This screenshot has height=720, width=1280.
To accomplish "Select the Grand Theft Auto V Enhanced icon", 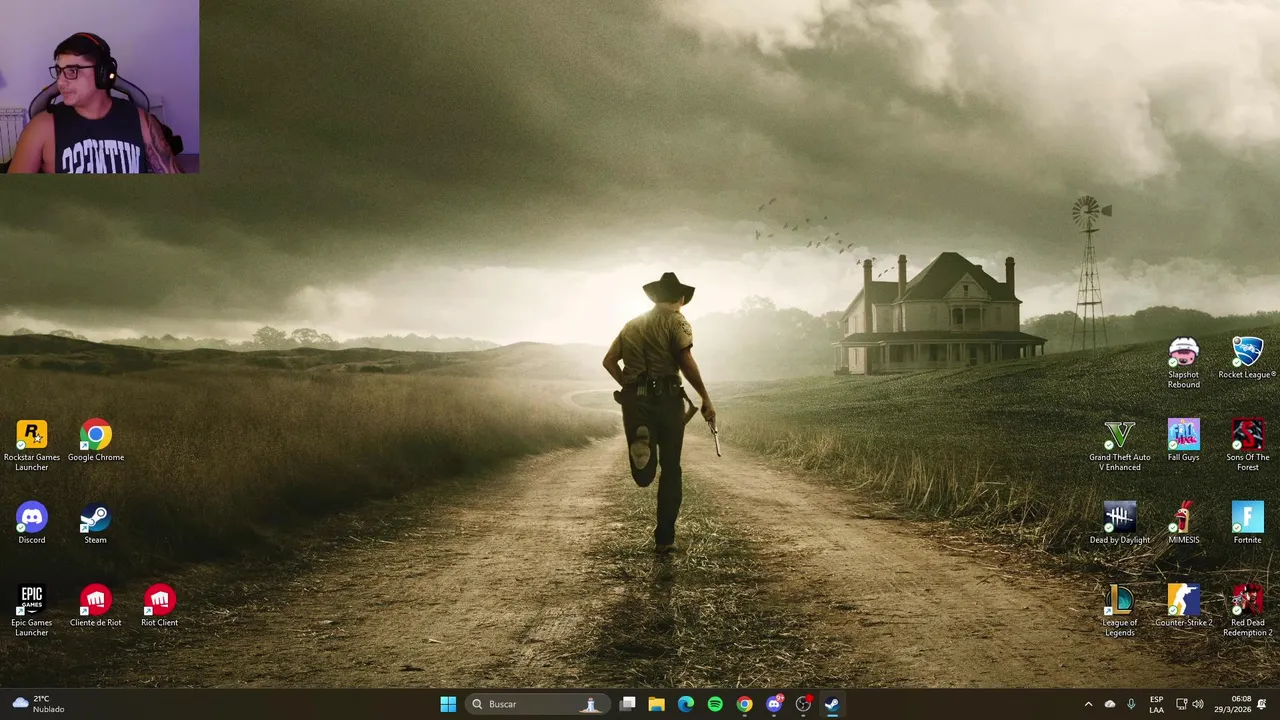I will click(x=1120, y=445).
